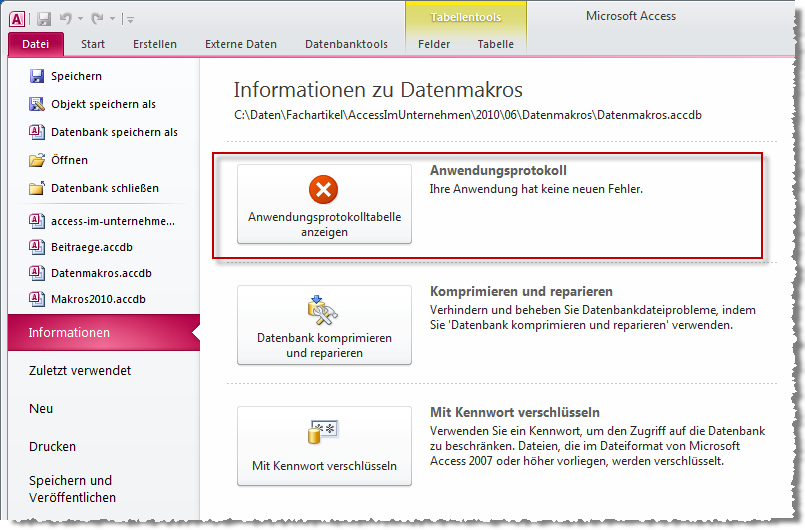Screen dimensions: 805x530
Task: Open the Datenbanktools ribbon tab
Action: (x=346, y=44)
